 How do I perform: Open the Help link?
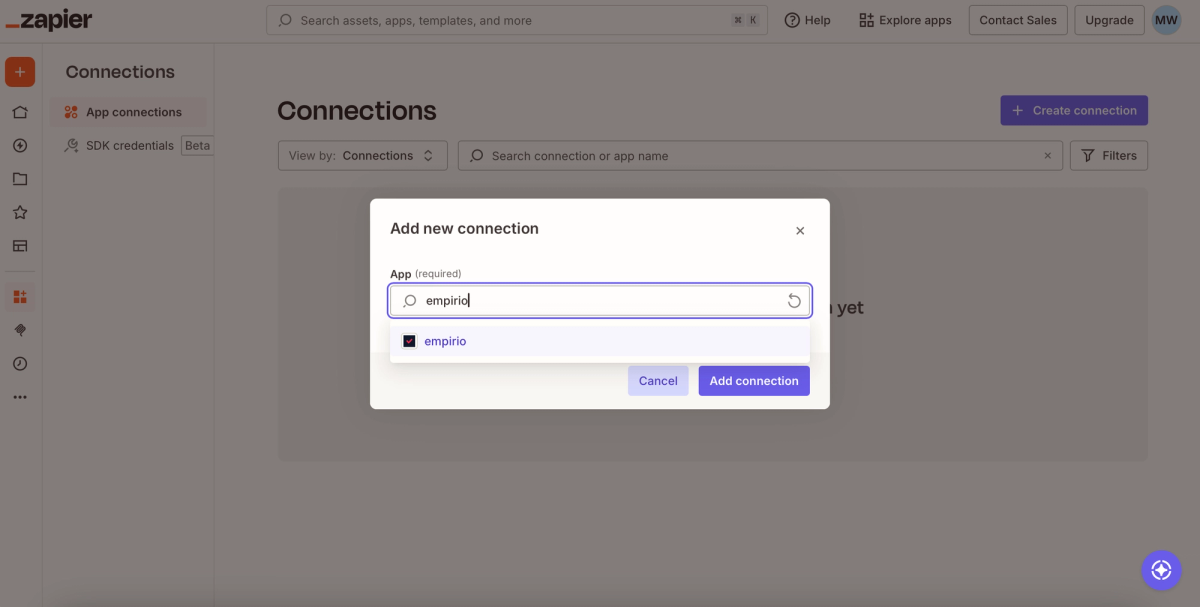pyautogui.click(x=808, y=20)
